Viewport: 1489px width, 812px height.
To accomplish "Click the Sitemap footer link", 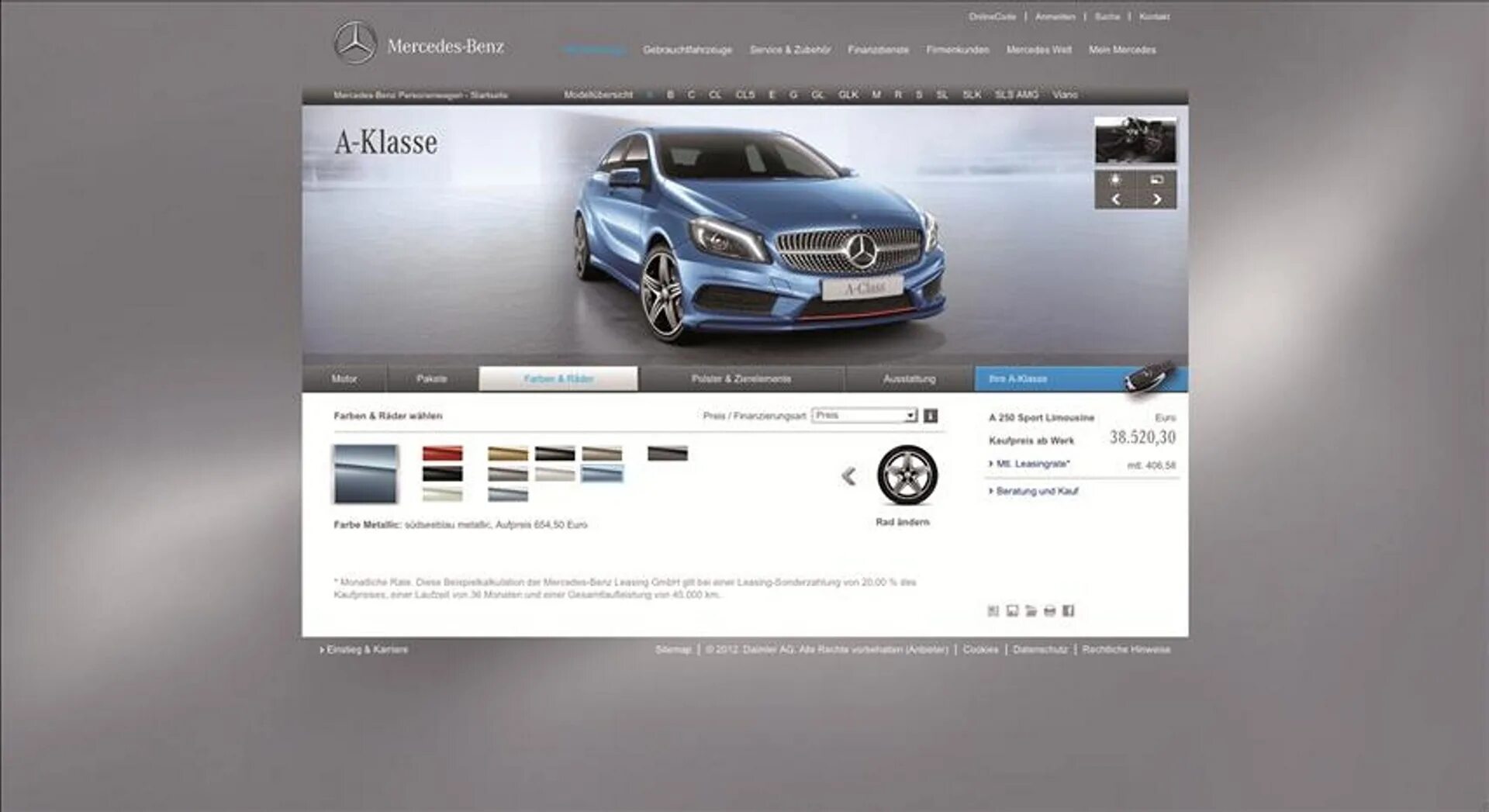I will (672, 649).
